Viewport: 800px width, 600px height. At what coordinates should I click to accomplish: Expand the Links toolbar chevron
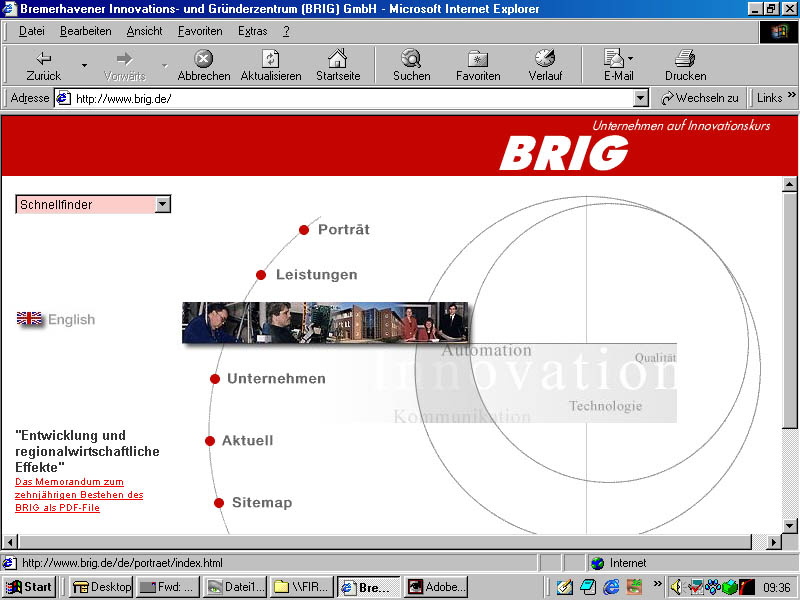click(791, 95)
